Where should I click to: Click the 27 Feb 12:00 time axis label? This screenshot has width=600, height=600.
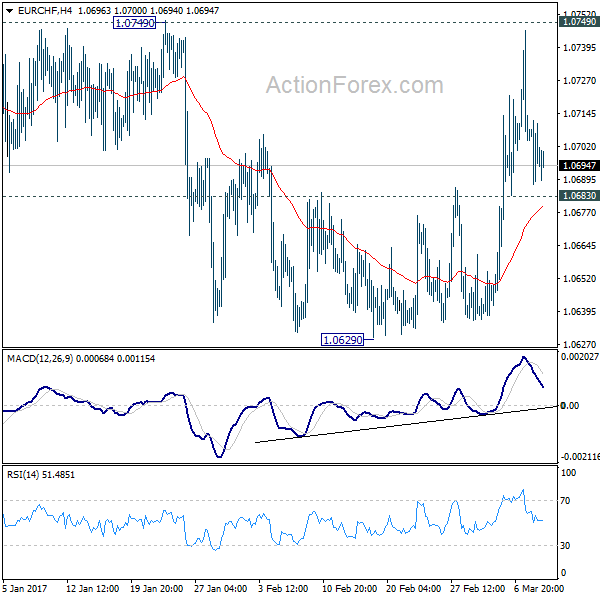point(478,589)
